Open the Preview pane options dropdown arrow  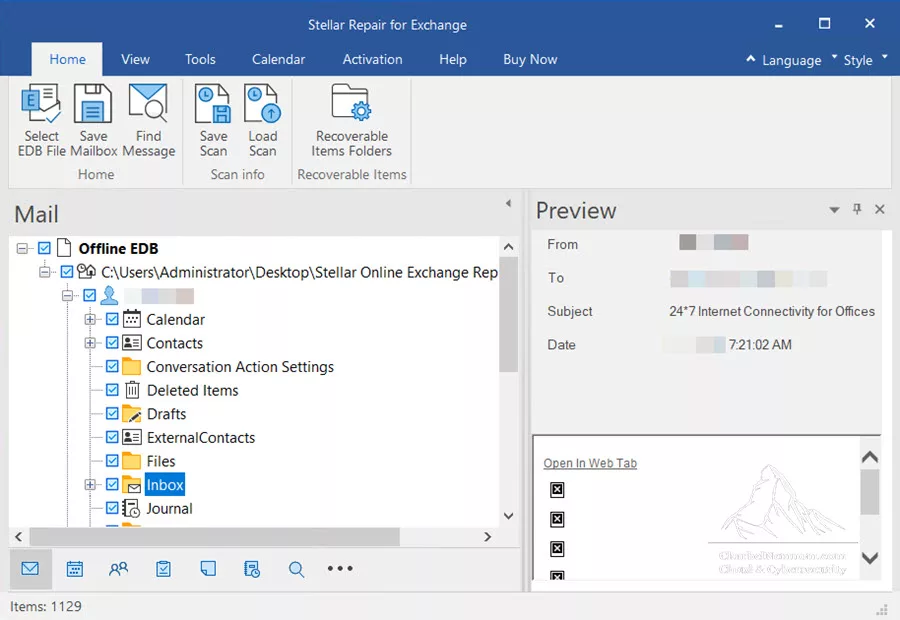(834, 210)
